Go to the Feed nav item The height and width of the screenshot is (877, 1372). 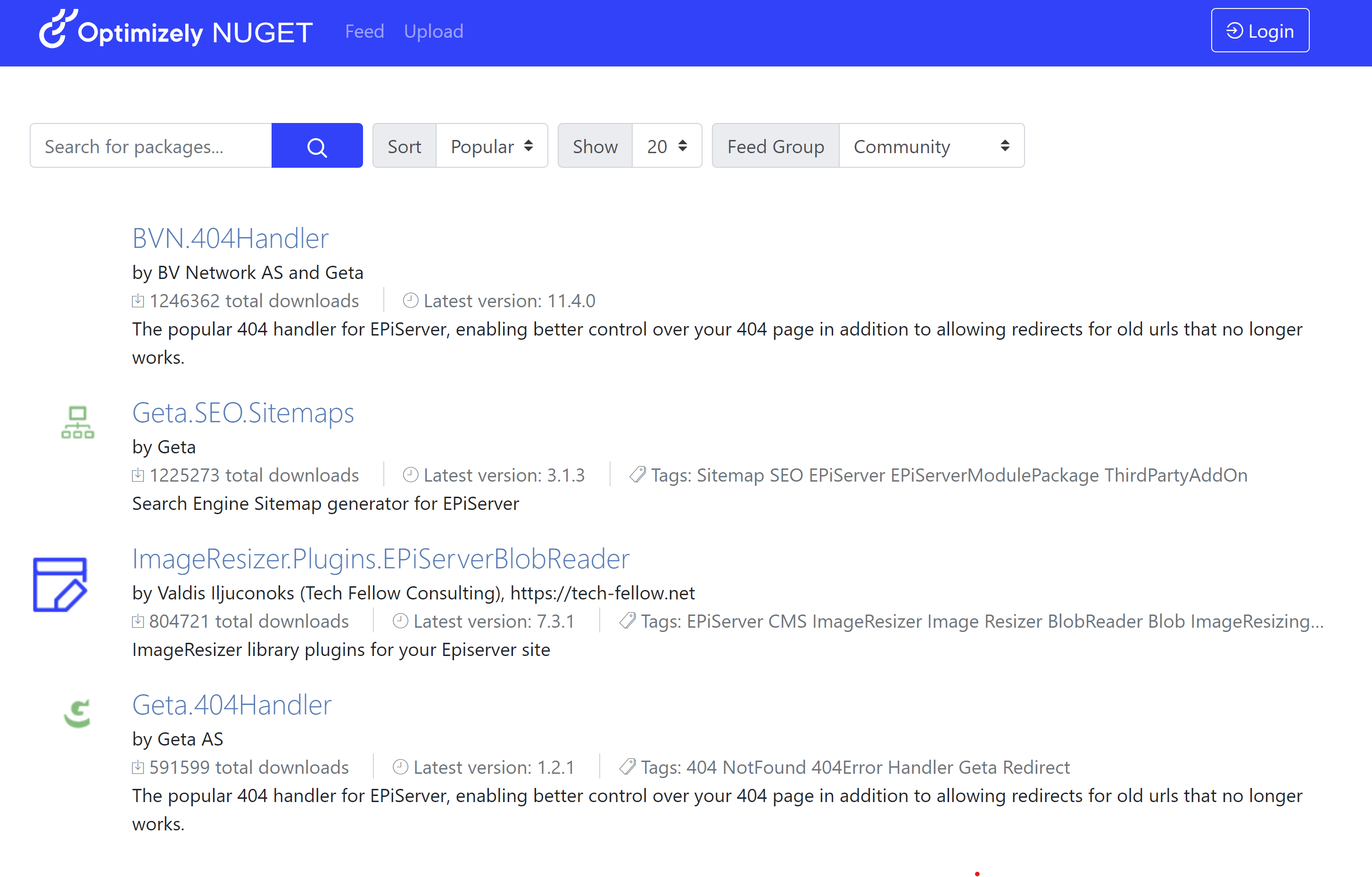click(364, 31)
